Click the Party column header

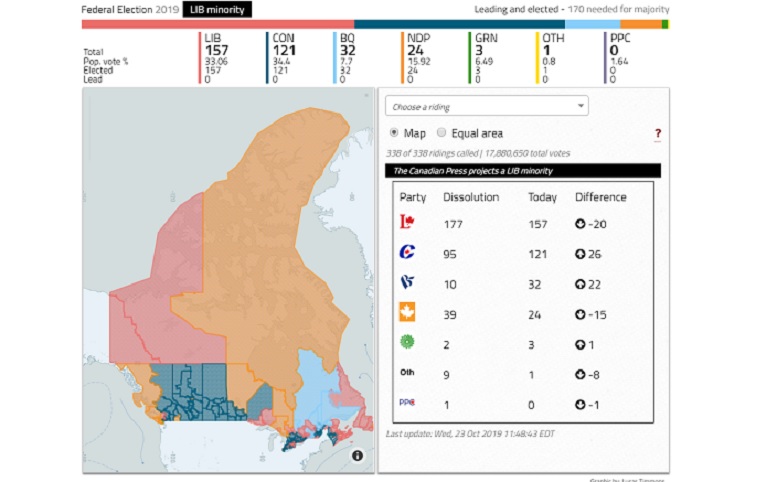pyautogui.click(x=413, y=197)
